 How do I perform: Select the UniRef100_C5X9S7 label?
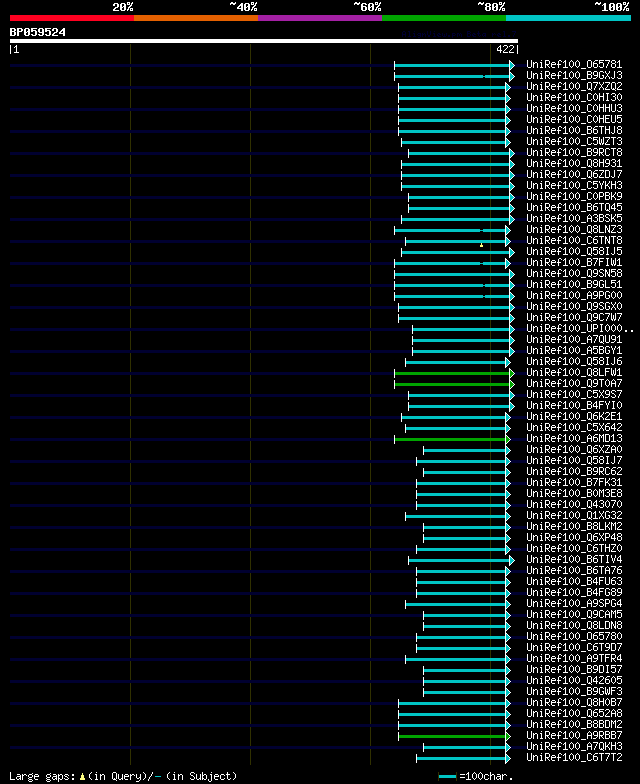click(x=574, y=394)
